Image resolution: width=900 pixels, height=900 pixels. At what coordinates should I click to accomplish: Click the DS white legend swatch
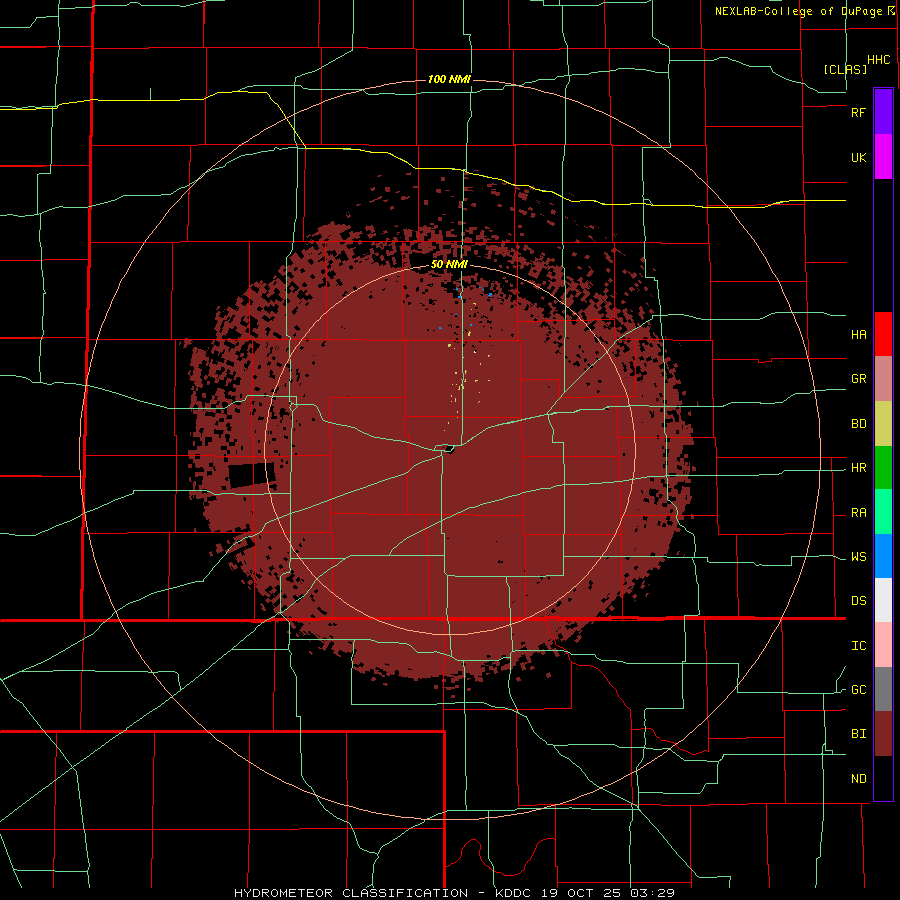pyautogui.click(x=883, y=600)
